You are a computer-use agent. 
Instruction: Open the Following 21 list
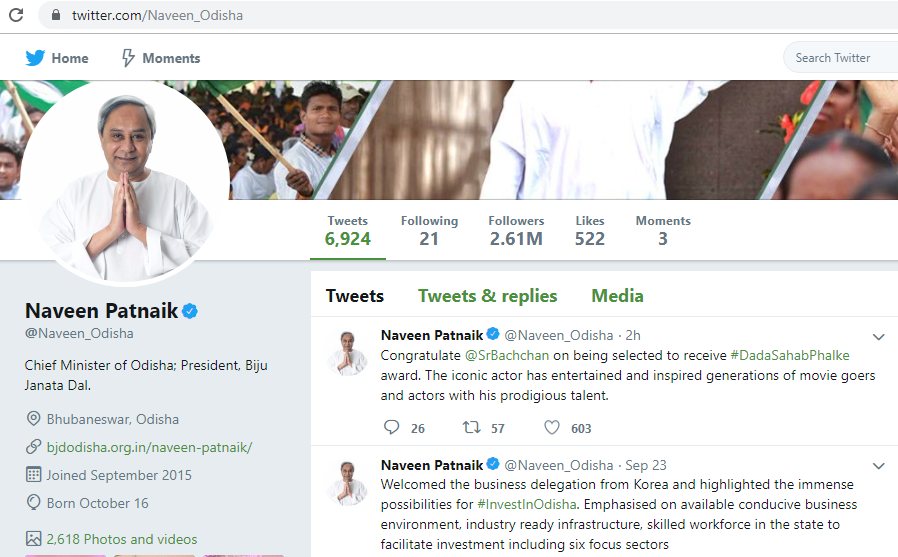click(430, 231)
